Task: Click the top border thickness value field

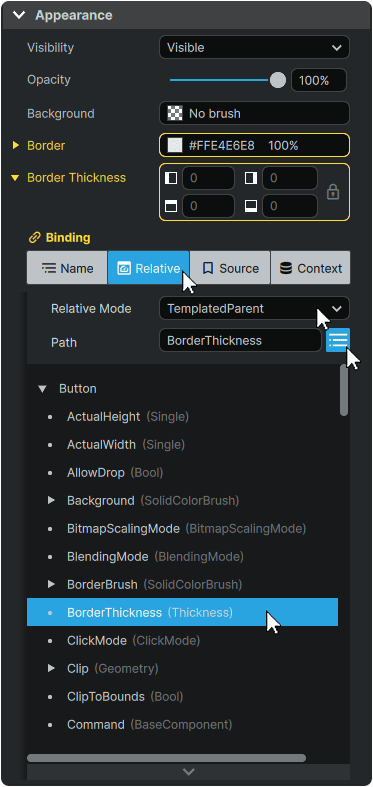Action: pos(208,206)
